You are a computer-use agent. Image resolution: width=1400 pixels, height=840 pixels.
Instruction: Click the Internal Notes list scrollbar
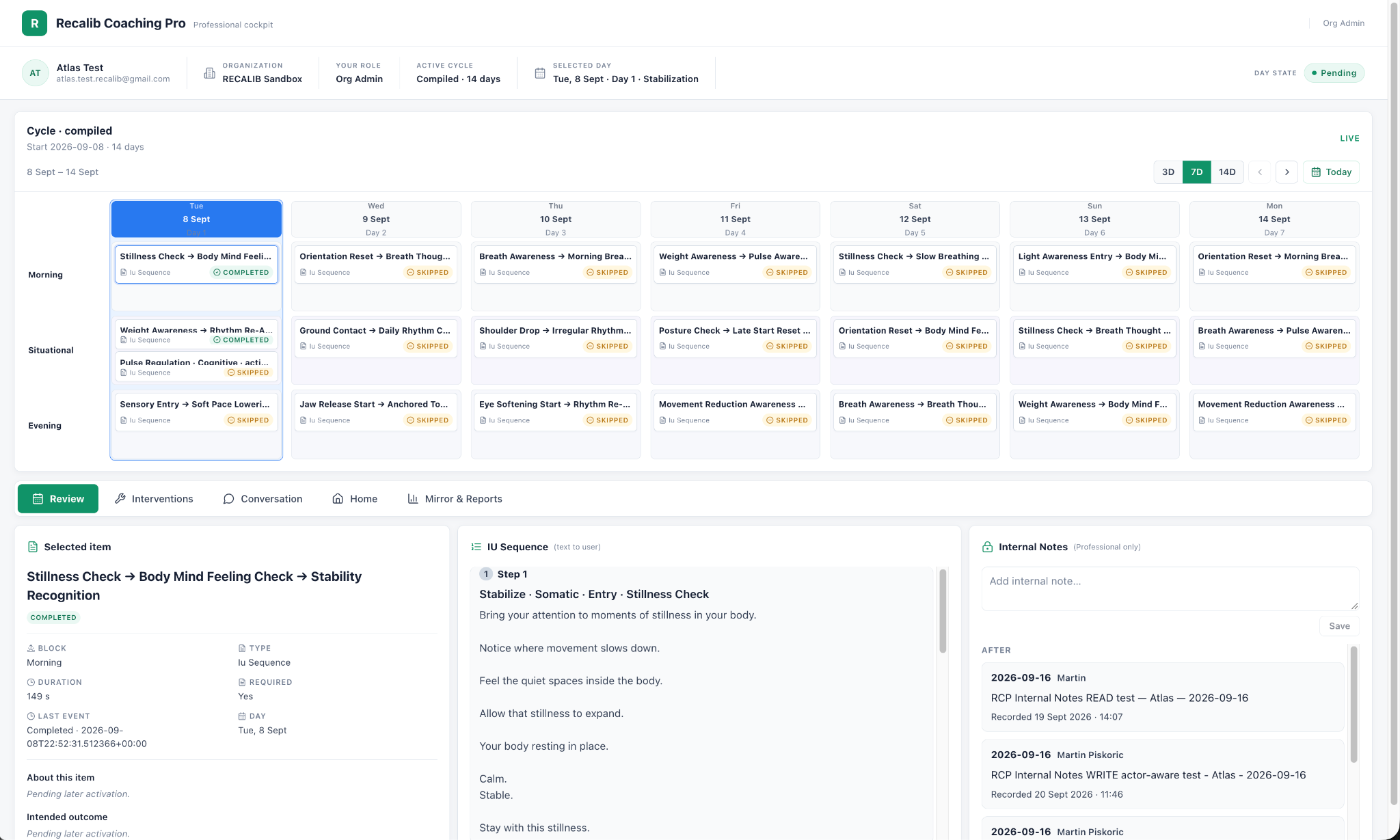pyautogui.click(x=1354, y=705)
